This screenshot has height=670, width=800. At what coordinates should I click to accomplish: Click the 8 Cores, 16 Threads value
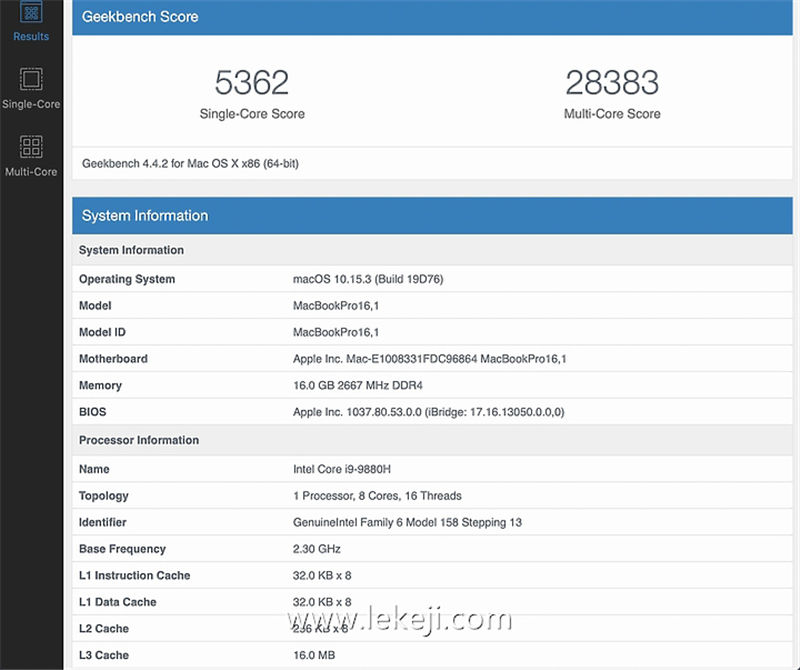[377, 495]
